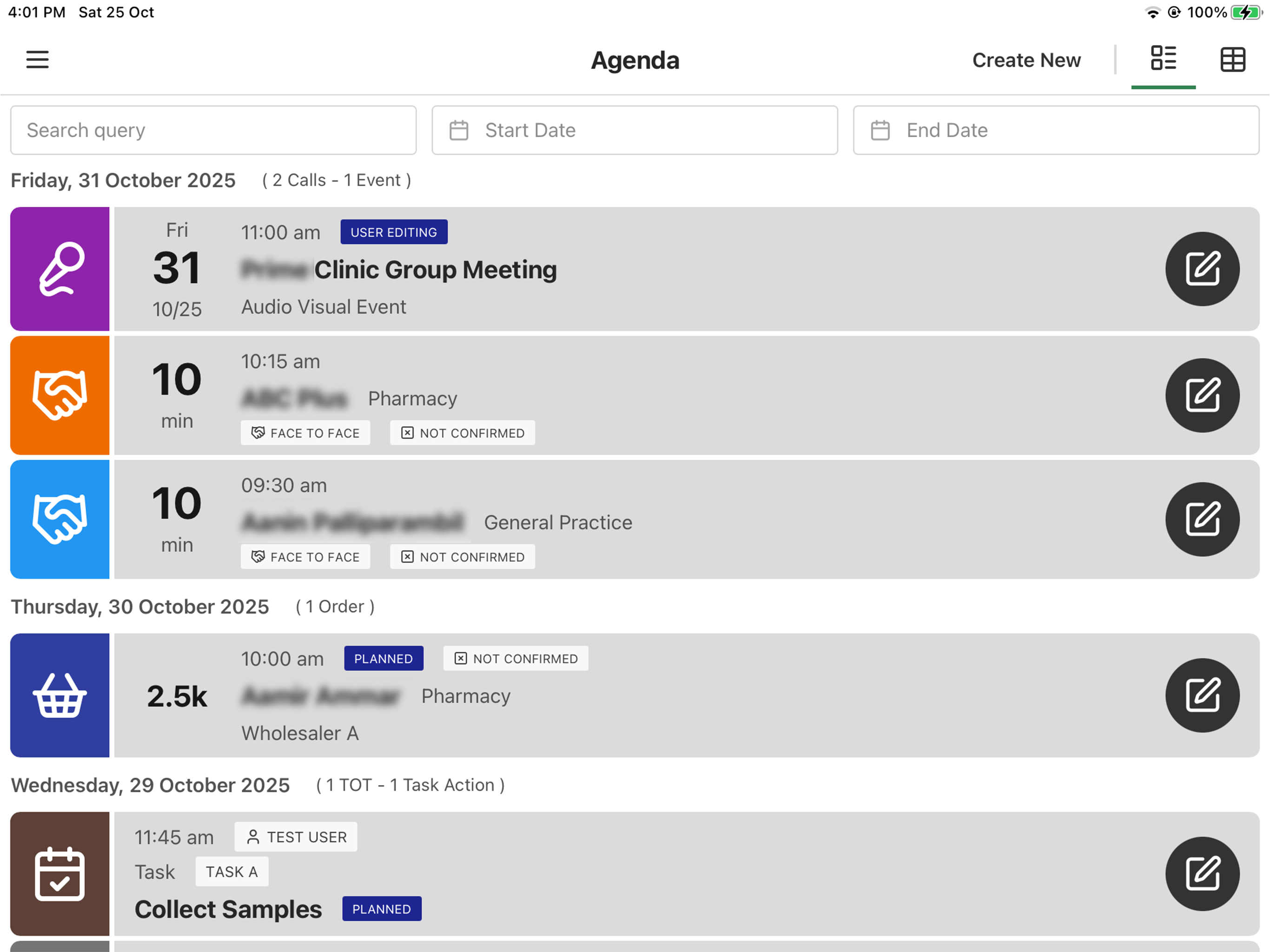This screenshot has height=952, width=1270.
Task: Tap the dark blue basket order icon
Action: tap(60, 695)
